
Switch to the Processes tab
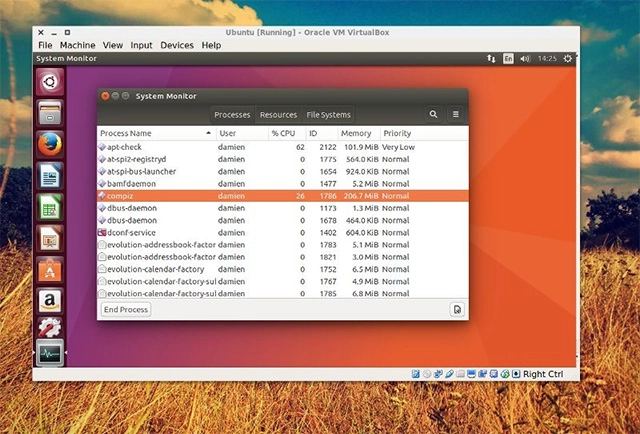232,115
